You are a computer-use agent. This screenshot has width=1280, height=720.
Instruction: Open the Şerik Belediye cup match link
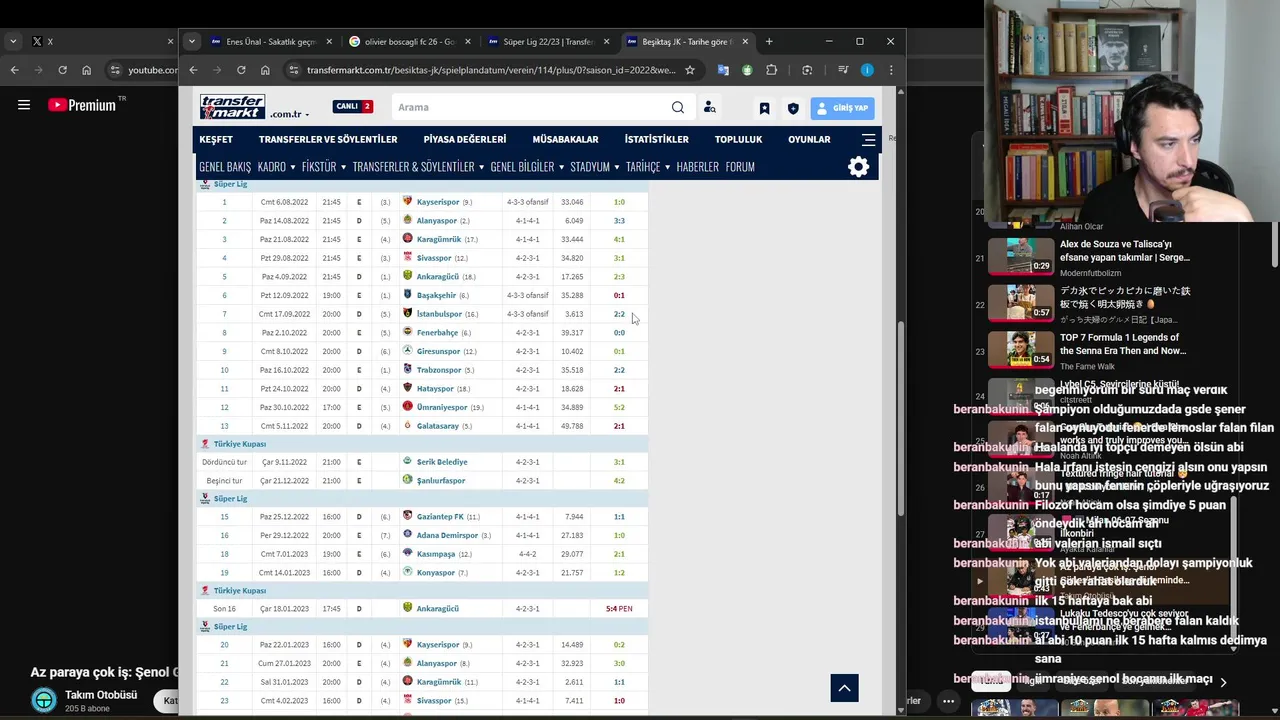click(442, 462)
